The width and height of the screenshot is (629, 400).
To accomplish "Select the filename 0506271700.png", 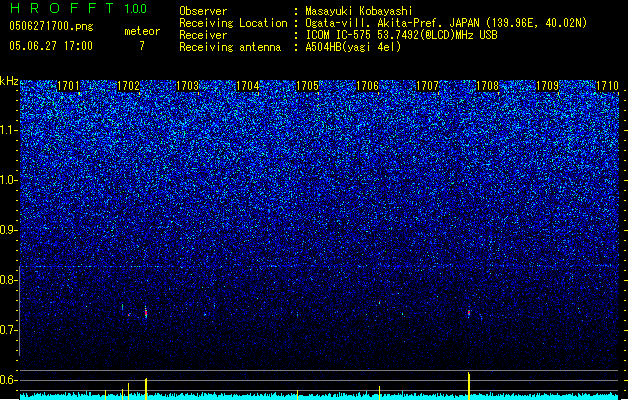I will click(x=51, y=26).
